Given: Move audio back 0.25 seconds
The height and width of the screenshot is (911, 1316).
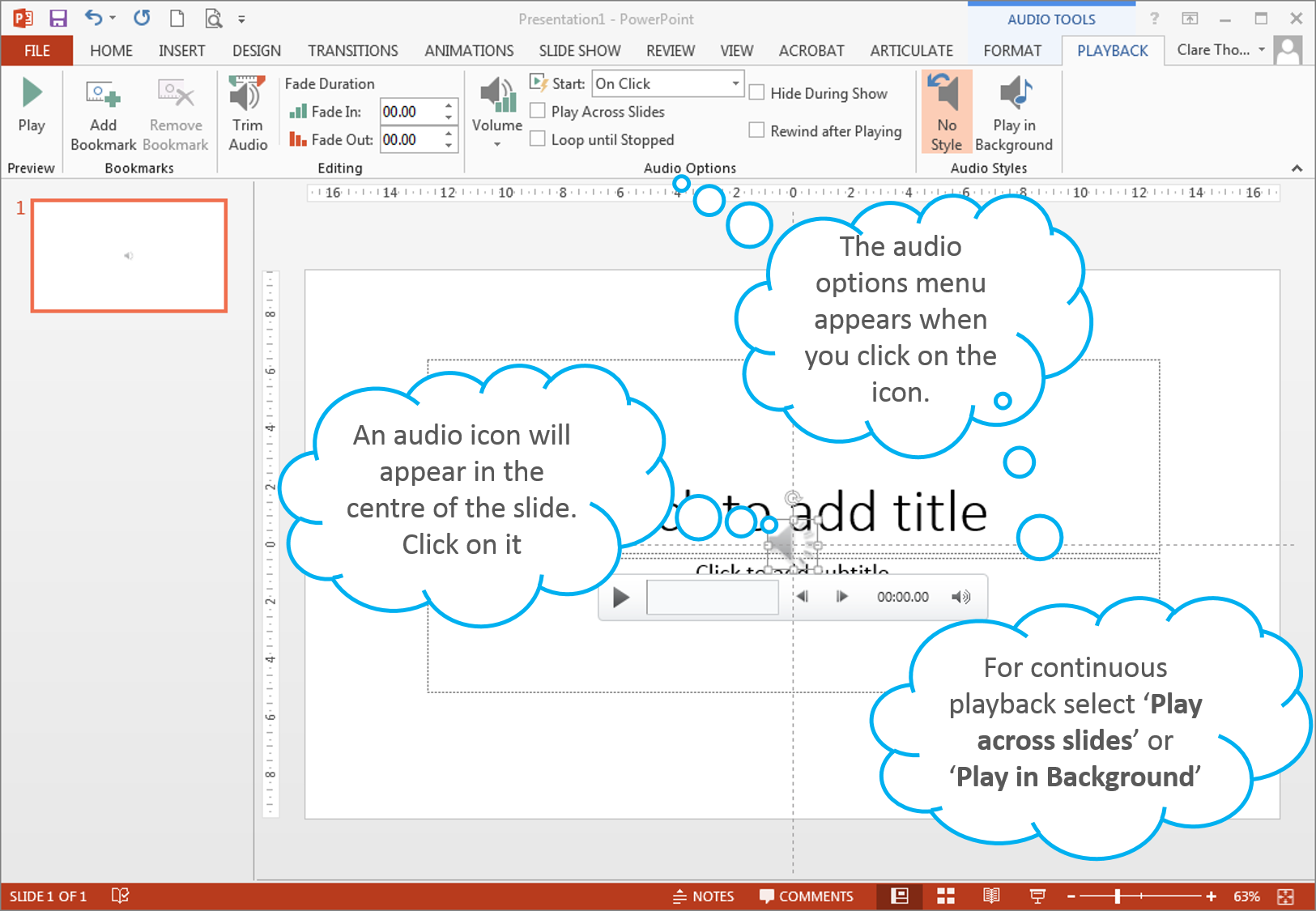Looking at the screenshot, I should pos(803,597).
